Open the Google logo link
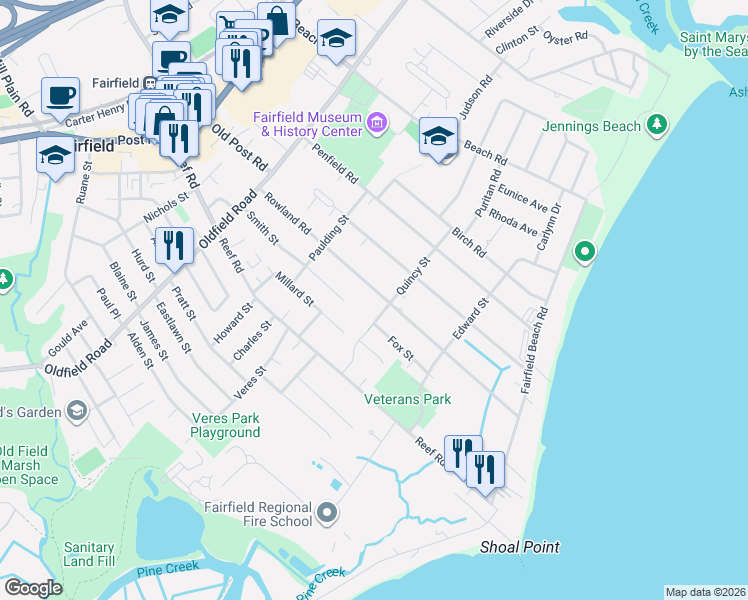 click(x=33, y=588)
